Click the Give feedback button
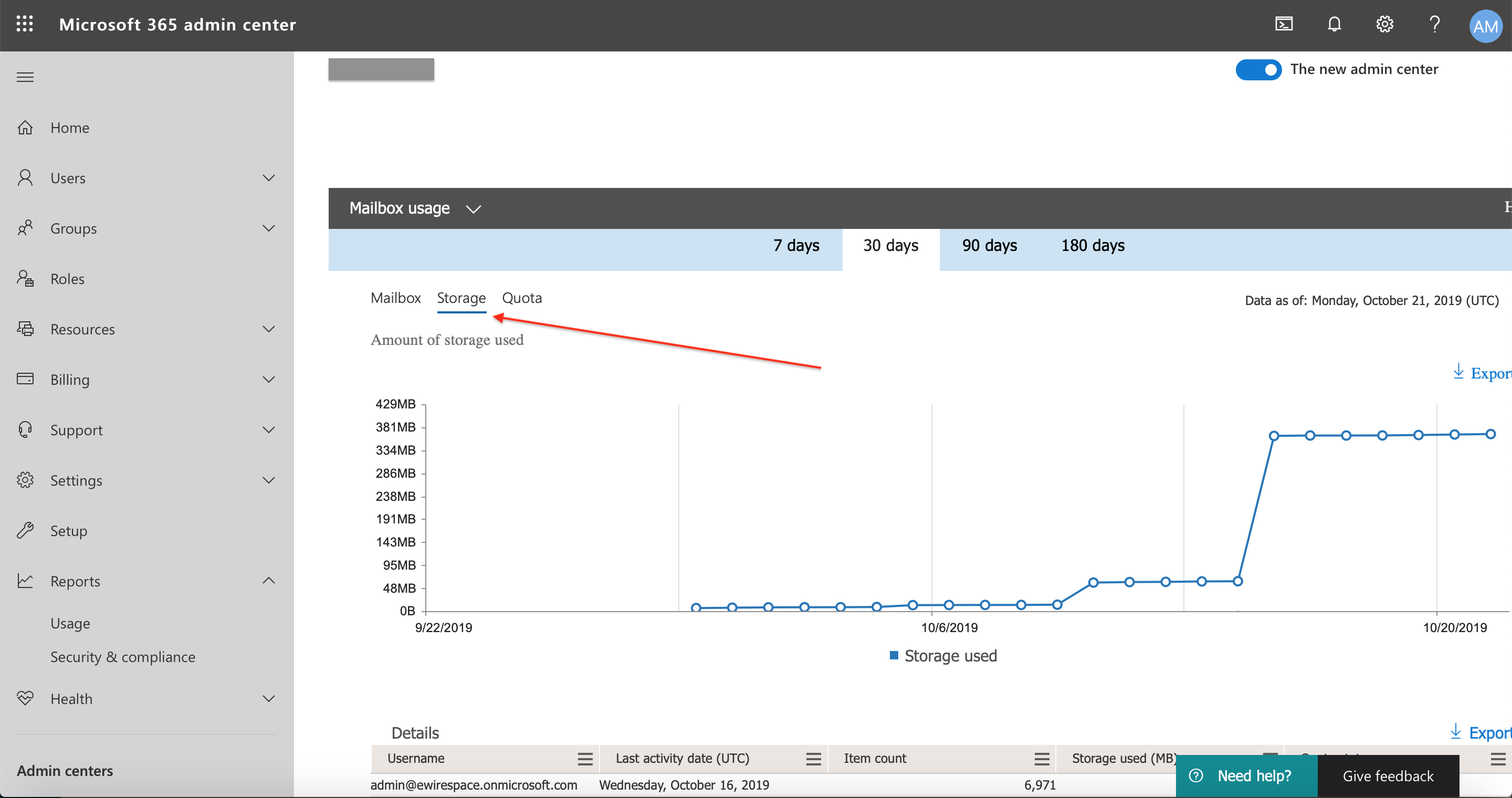Image resolution: width=1512 pixels, height=798 pixels. [1388, 776]
